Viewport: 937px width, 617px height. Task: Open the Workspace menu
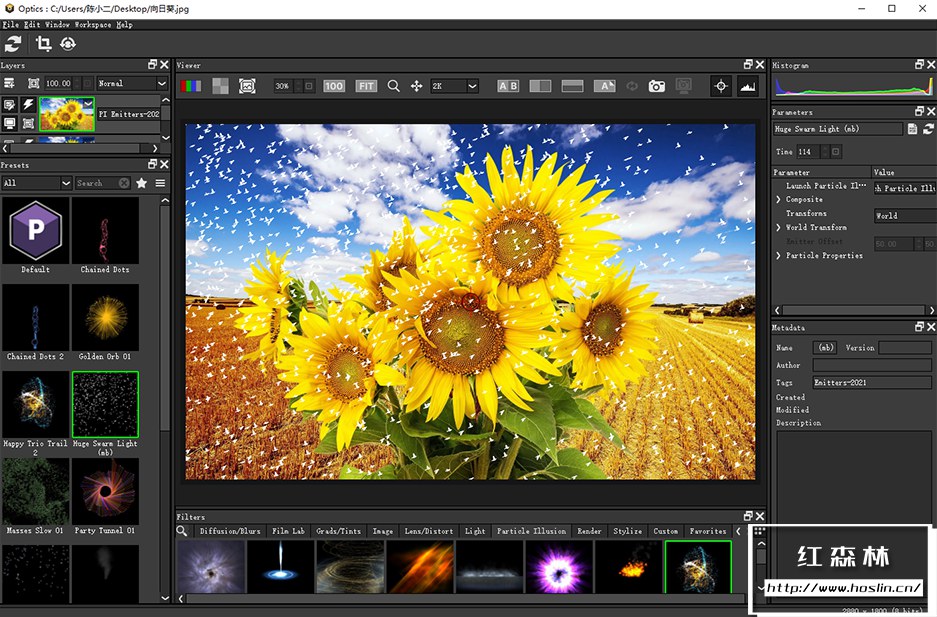(x=93, y=24)
